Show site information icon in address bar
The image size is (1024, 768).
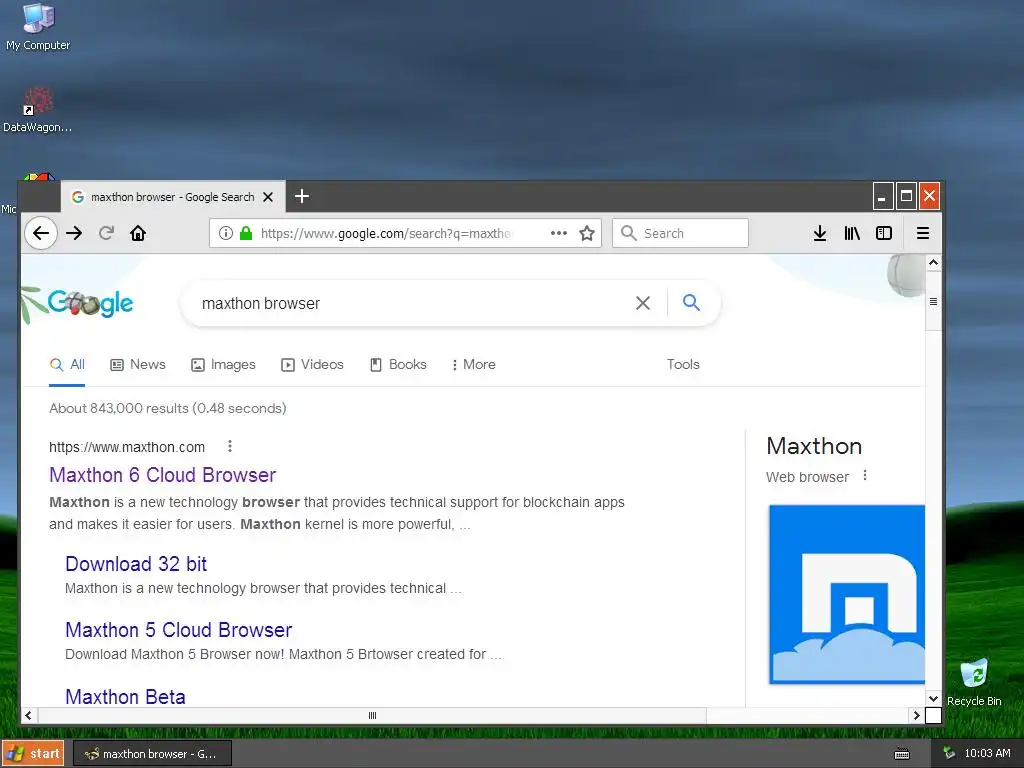226,233
